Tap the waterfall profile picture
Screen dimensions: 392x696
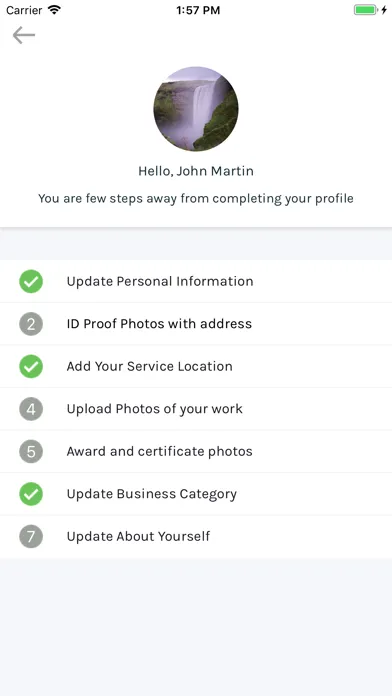[x=196, y=109]
